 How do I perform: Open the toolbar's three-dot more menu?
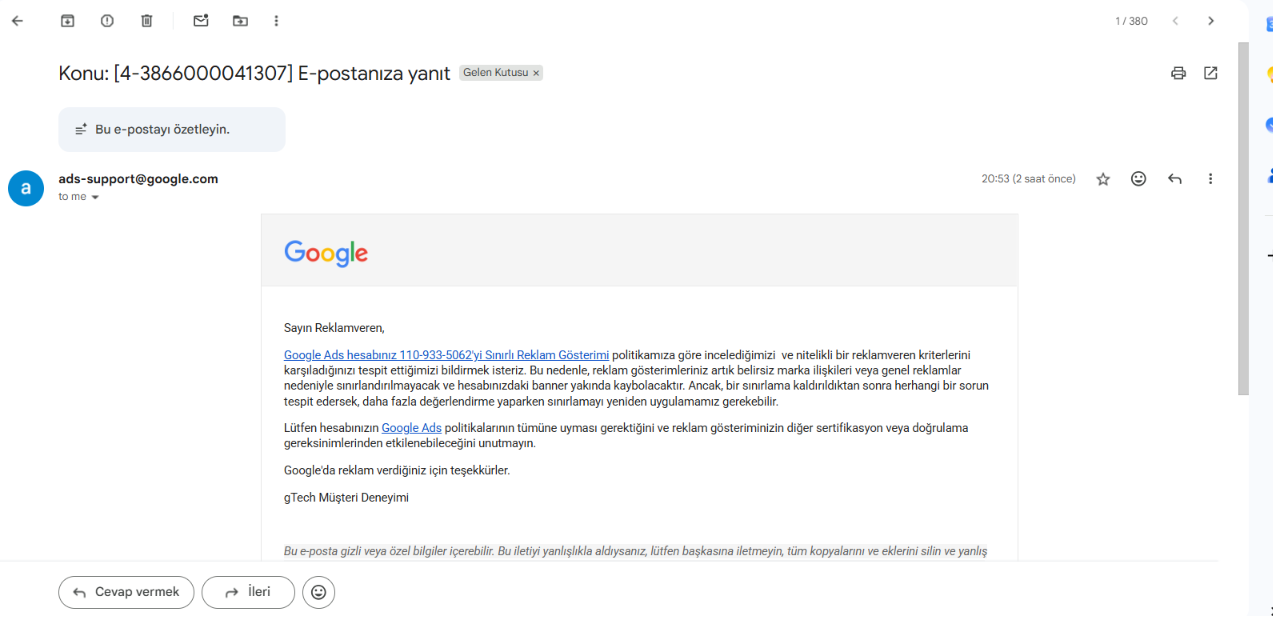pos(276,21)
